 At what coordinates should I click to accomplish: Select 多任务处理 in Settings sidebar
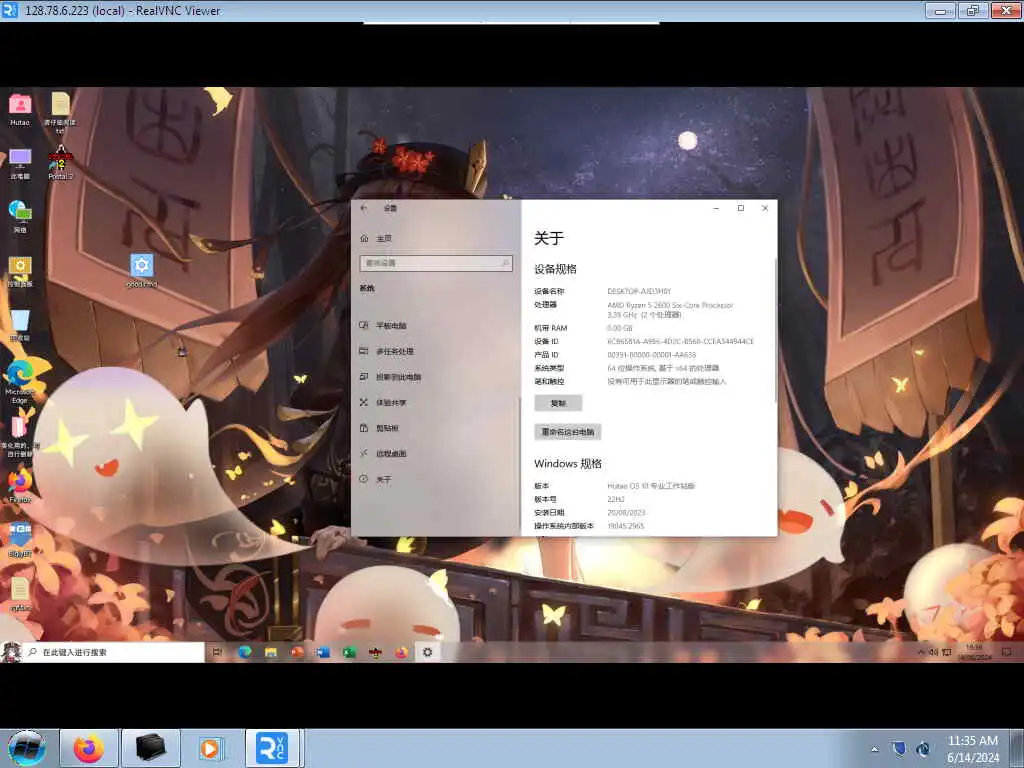[x=387, y=351]
